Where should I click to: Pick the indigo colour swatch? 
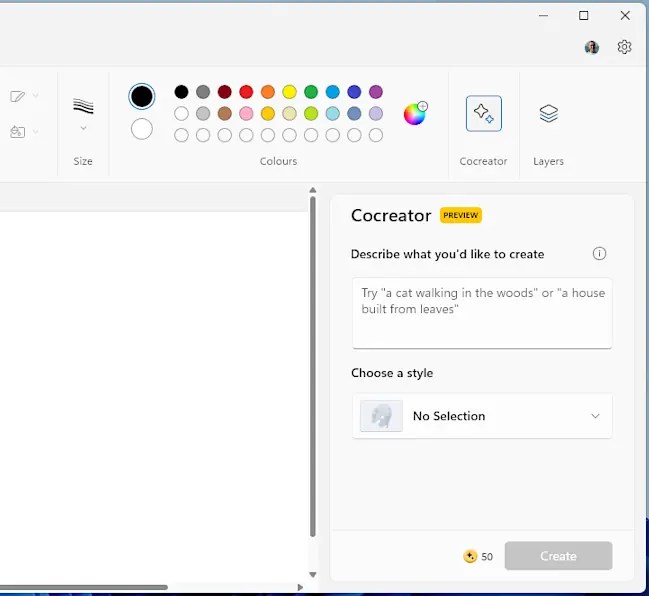click(354, 92)
